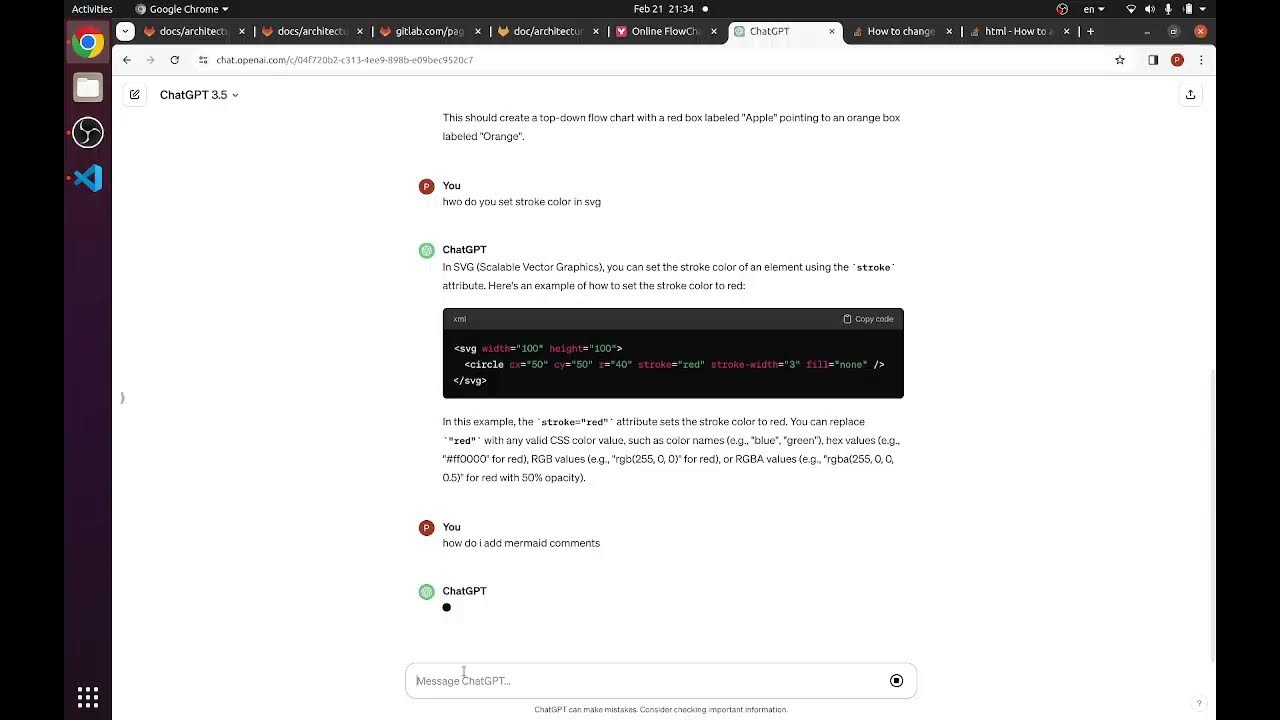Open the Wi-Fi indicator in the top bar
The image size is (1280, 720).
coord(1131,9)
